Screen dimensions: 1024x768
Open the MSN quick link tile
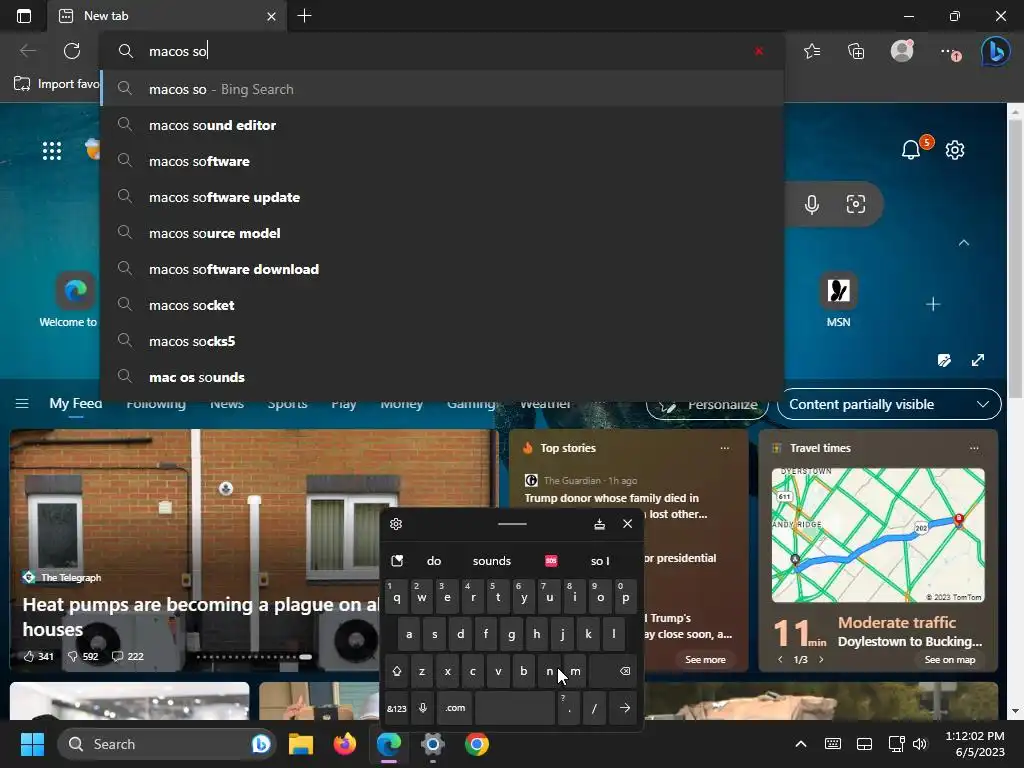tap(839, 300)
